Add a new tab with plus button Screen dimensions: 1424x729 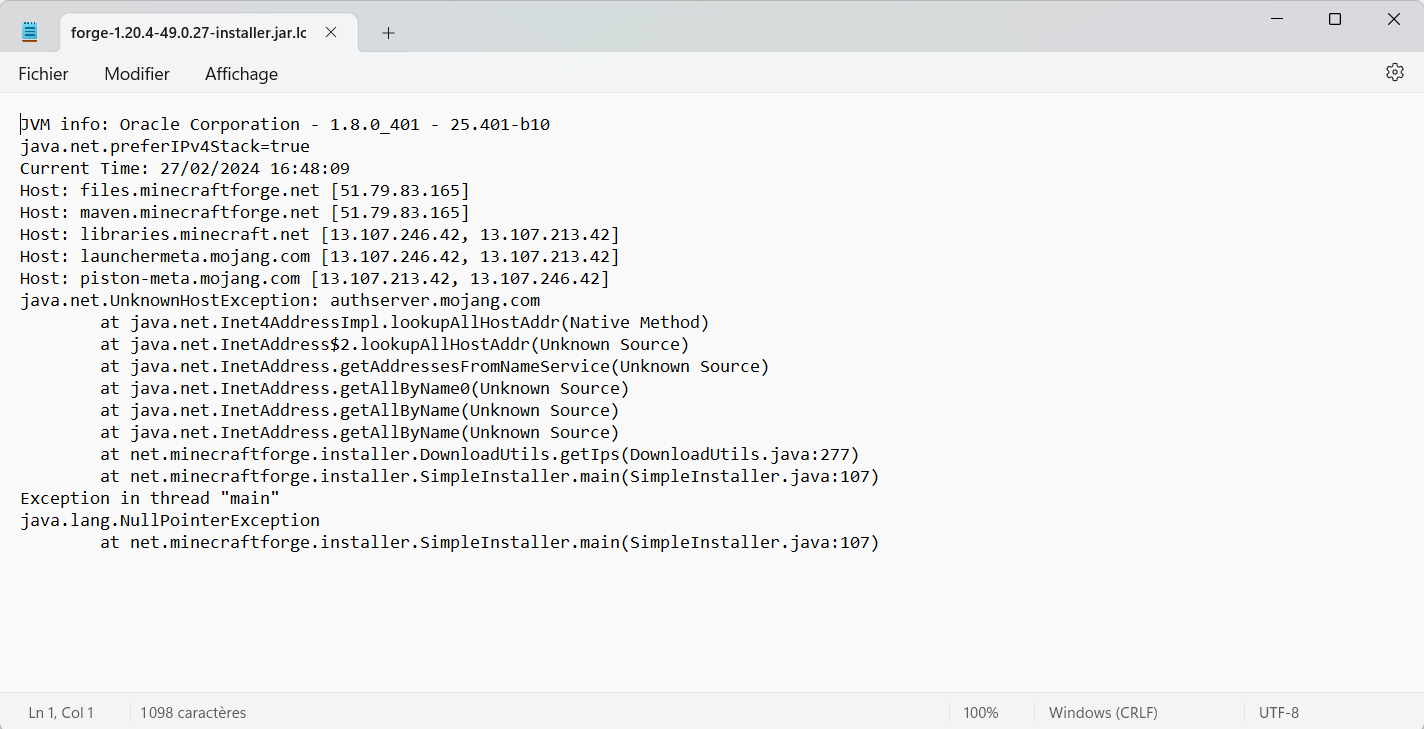tap(389, 33)
